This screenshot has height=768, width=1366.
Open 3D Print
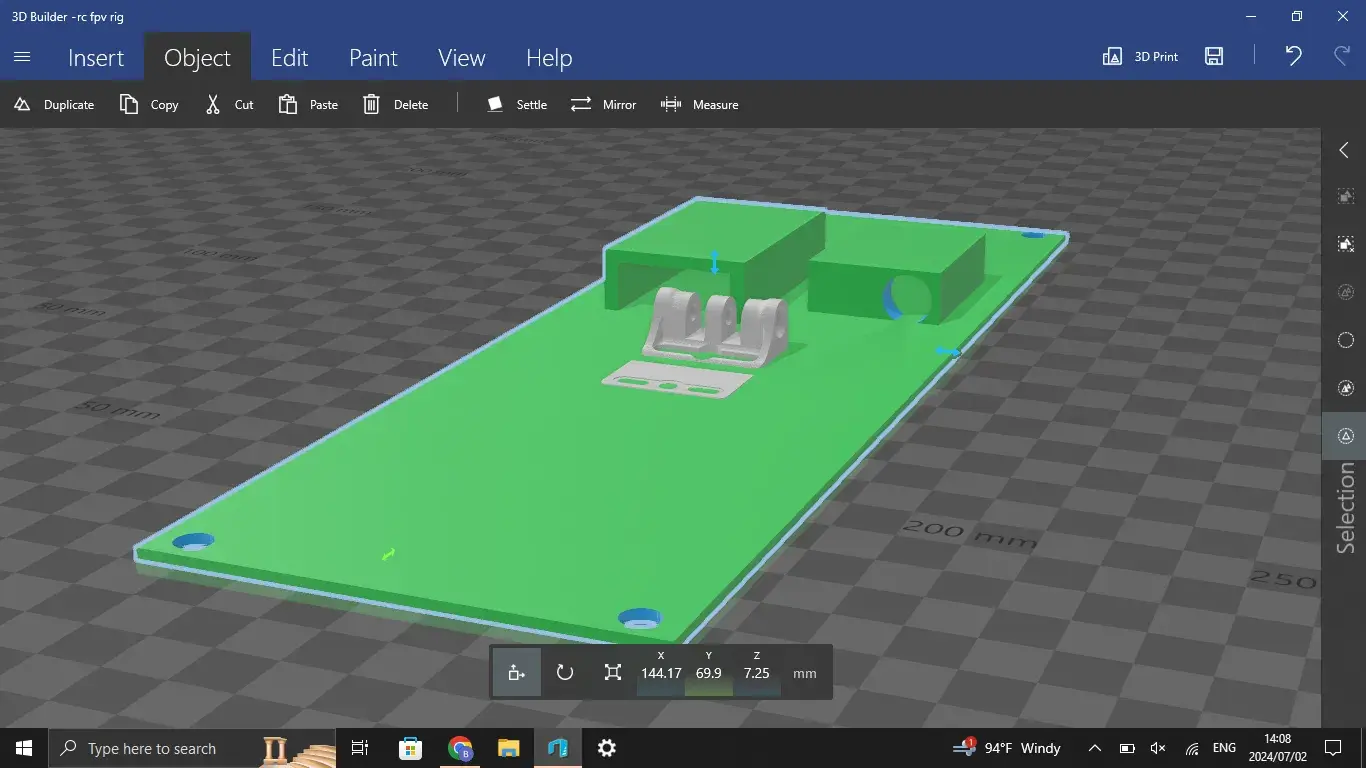coord(1140,57)
